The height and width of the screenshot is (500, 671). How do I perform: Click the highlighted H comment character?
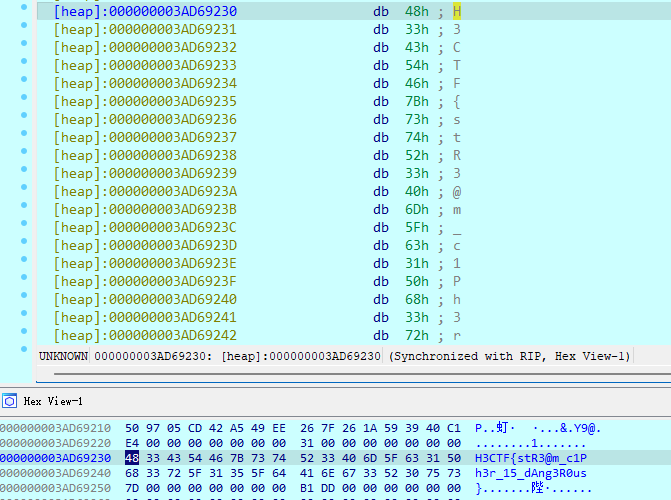[x=457, y=11]
